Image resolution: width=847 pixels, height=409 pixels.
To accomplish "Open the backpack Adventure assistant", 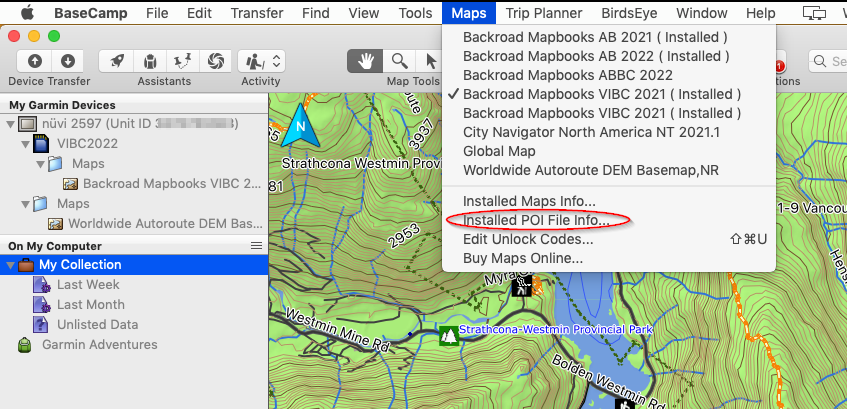I will point(150,61).
